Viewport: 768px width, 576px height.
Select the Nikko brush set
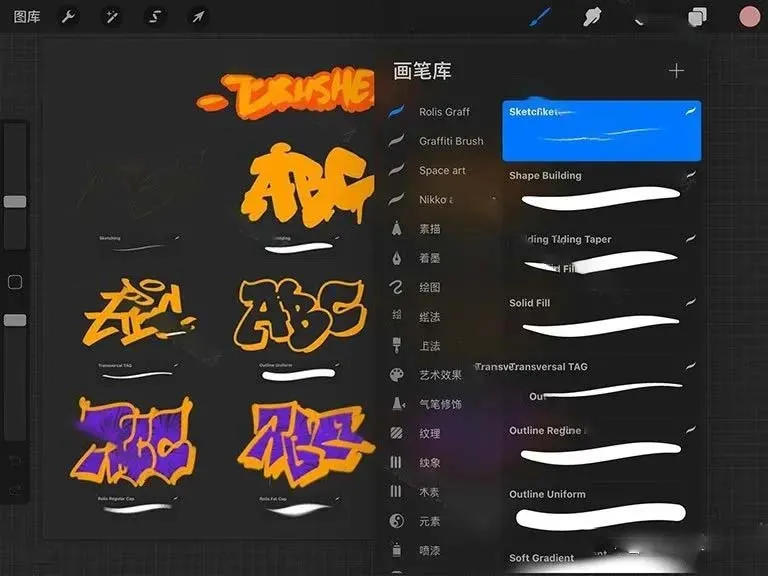[436, 200]
